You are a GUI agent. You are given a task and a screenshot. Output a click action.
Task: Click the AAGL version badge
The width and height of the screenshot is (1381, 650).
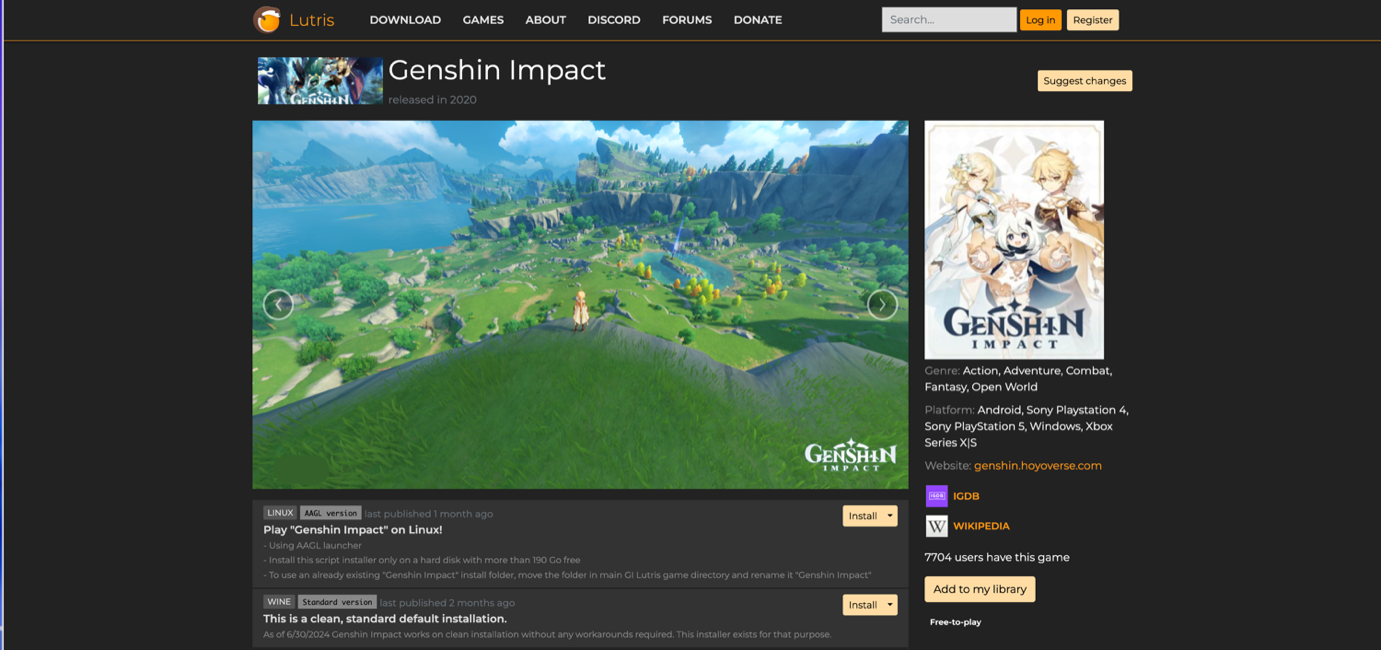pyautogui.click(x=330, y=513)
